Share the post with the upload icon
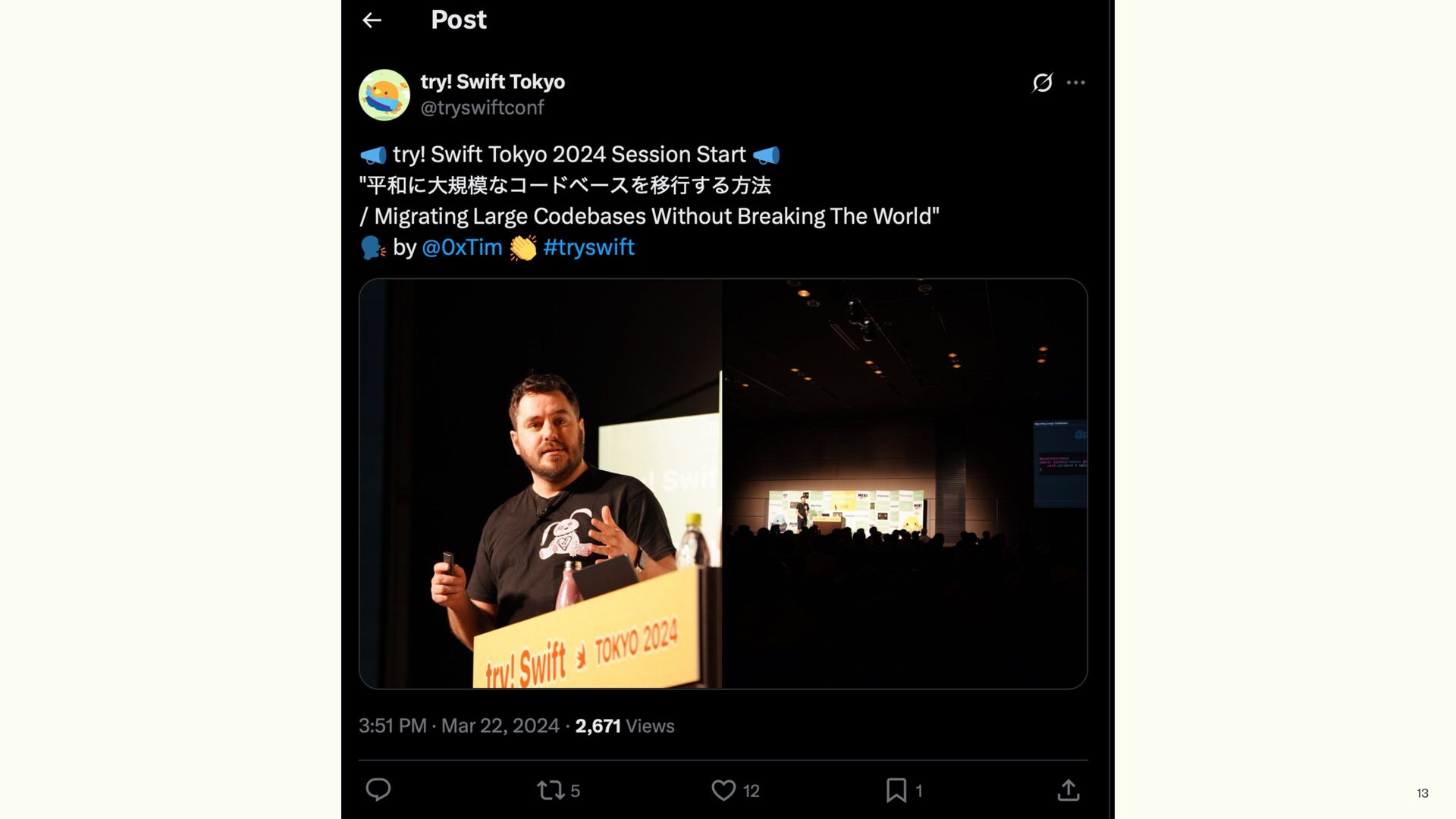1456x819 pixels. click(1068, 790)
